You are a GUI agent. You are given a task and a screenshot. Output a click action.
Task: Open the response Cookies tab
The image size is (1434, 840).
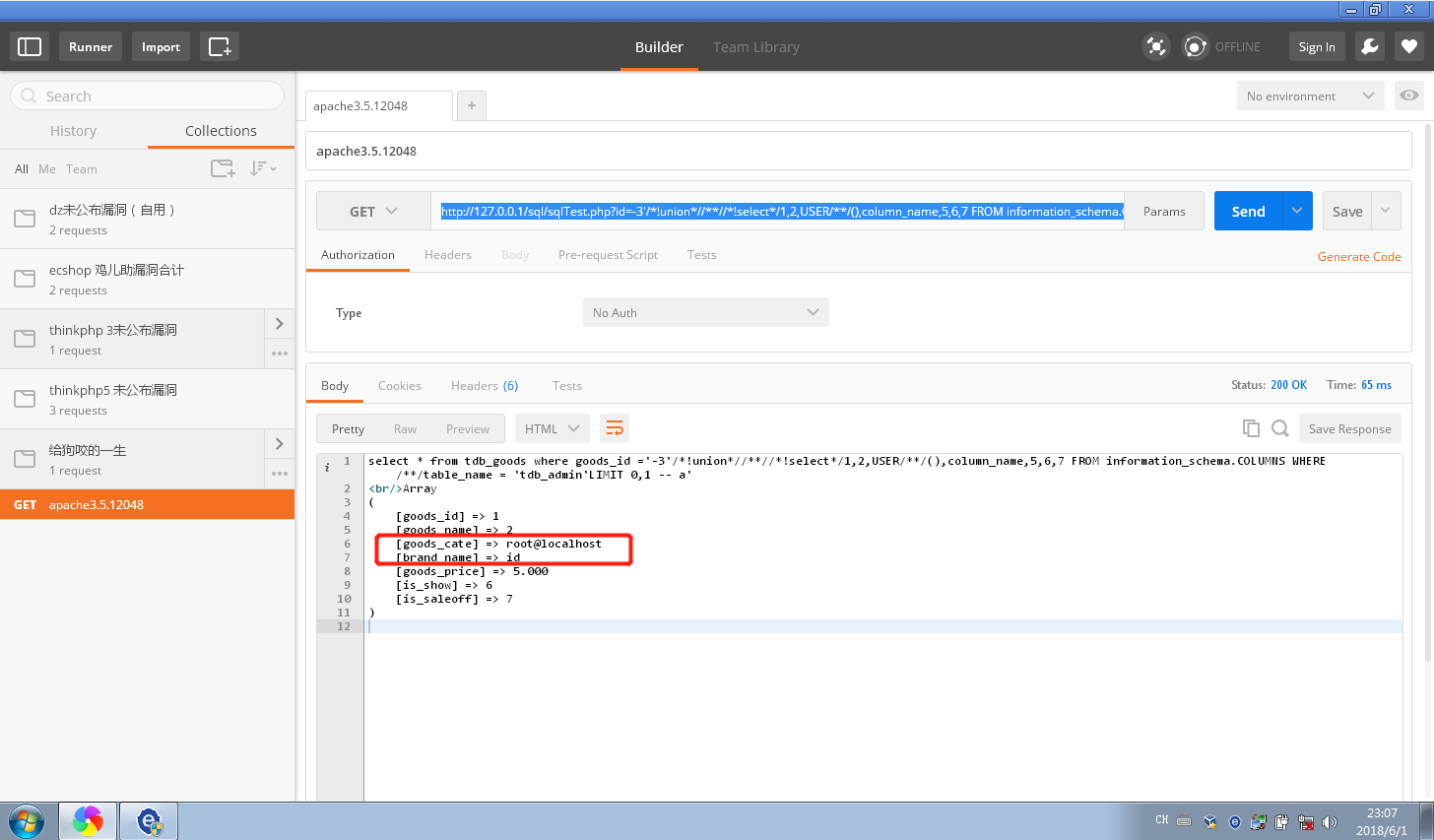click(400, 385)
